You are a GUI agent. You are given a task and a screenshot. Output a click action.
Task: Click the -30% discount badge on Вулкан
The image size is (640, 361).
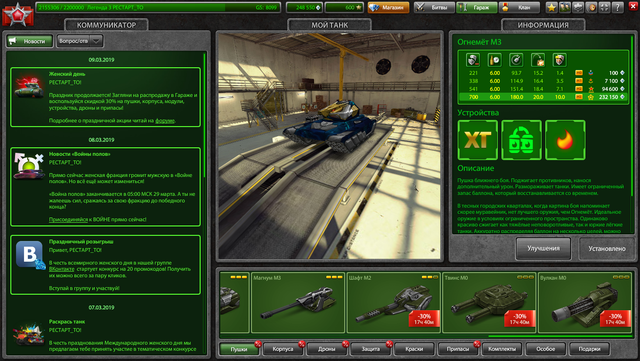(615, 319)
